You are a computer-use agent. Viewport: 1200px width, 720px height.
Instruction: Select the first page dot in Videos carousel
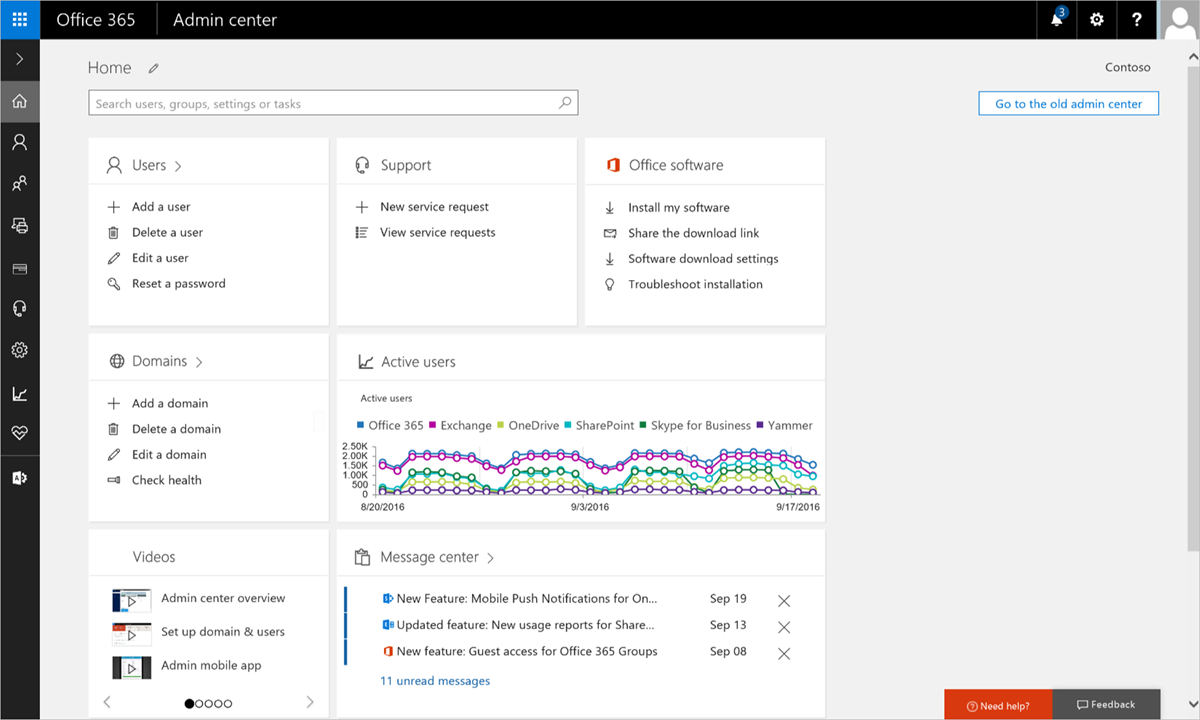[x=189, y=703]
